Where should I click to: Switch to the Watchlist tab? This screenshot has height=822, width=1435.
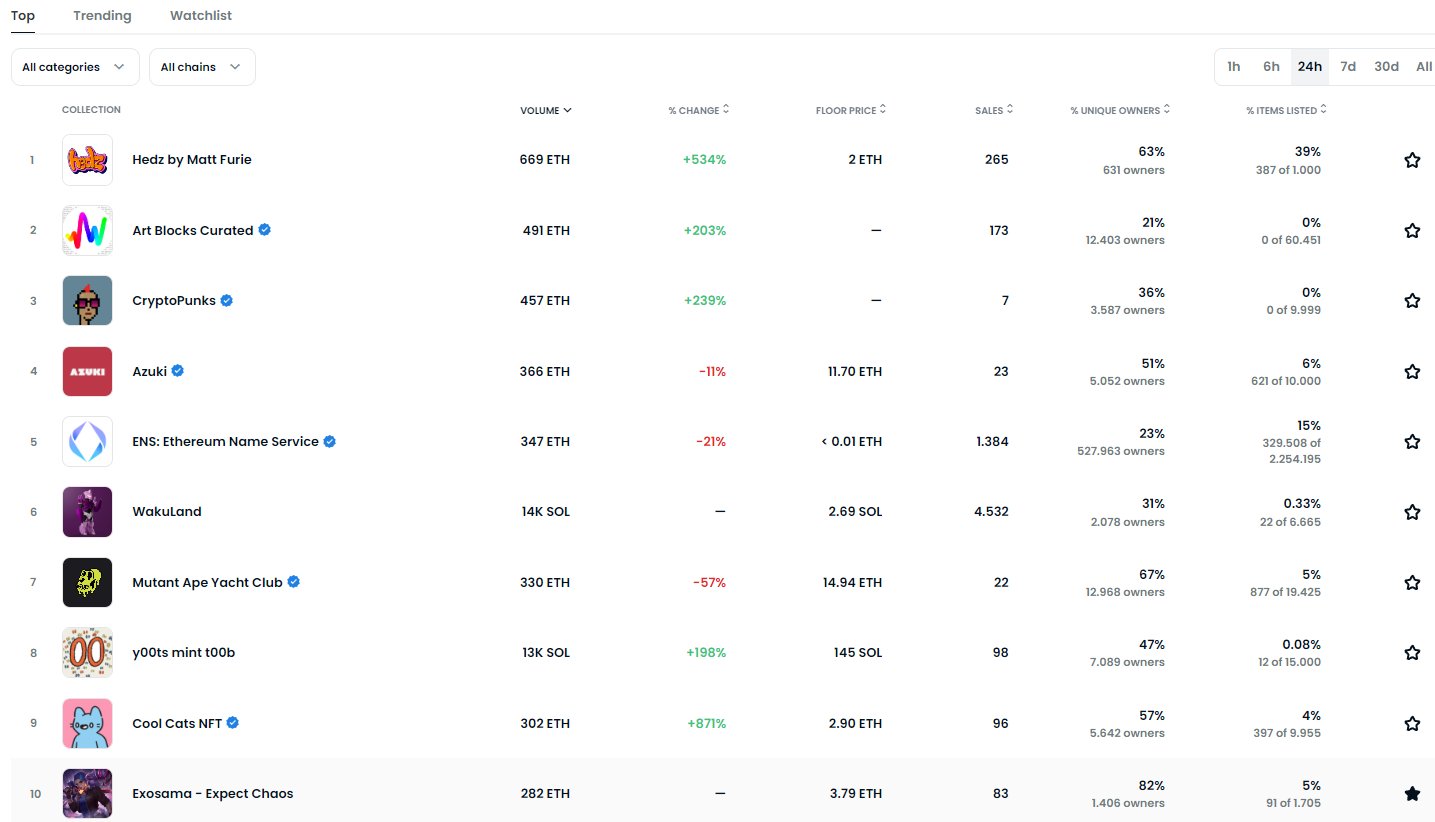pyautogui.click(x=201, y=16)
